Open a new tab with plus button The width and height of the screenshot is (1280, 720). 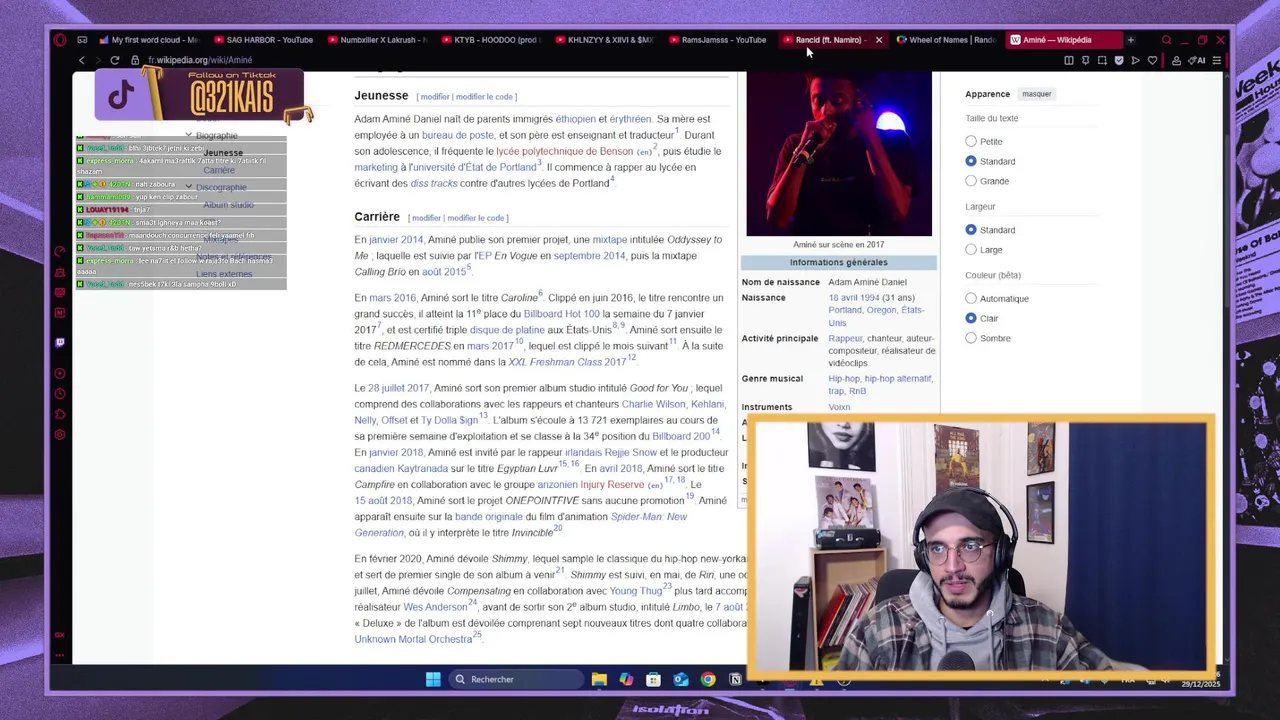coord(1130,40)
